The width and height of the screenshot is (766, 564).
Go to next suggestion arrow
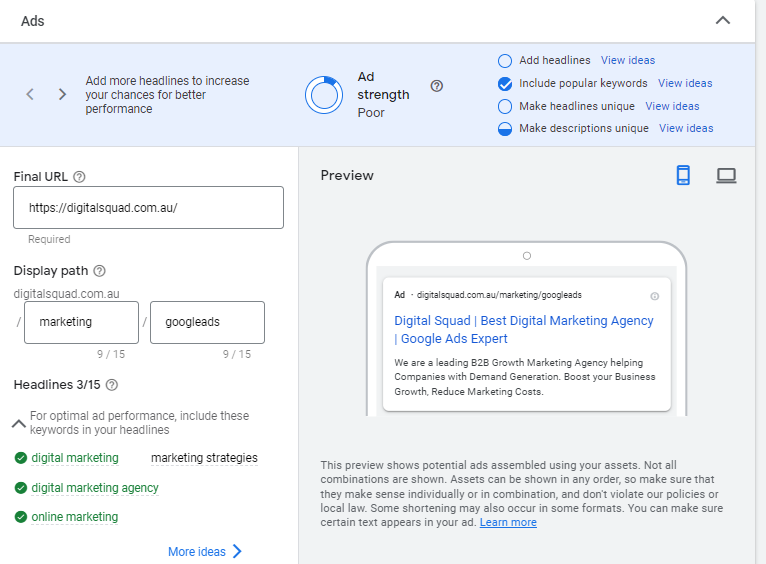click(62, 94)
